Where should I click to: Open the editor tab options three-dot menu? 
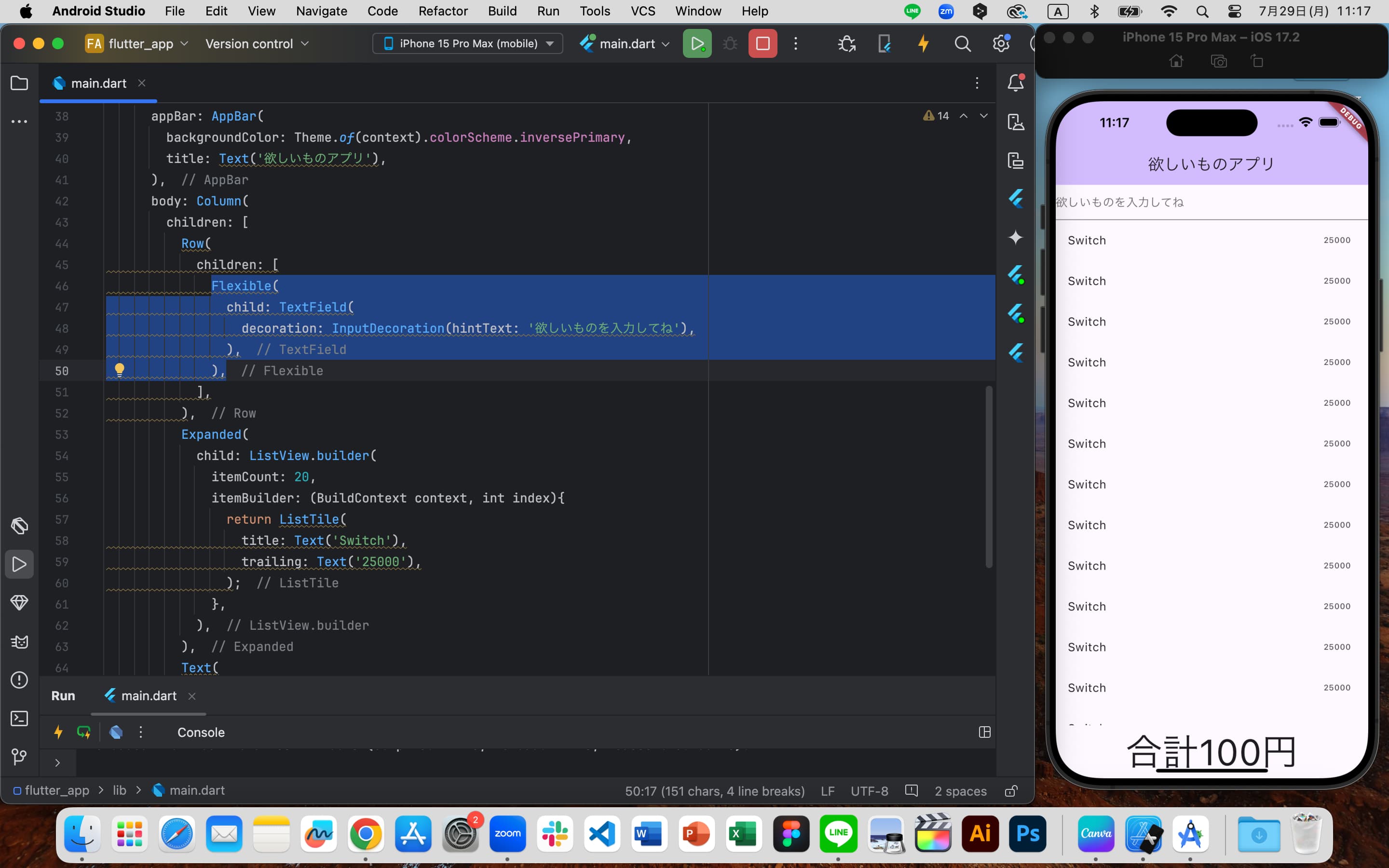[977, 83]
